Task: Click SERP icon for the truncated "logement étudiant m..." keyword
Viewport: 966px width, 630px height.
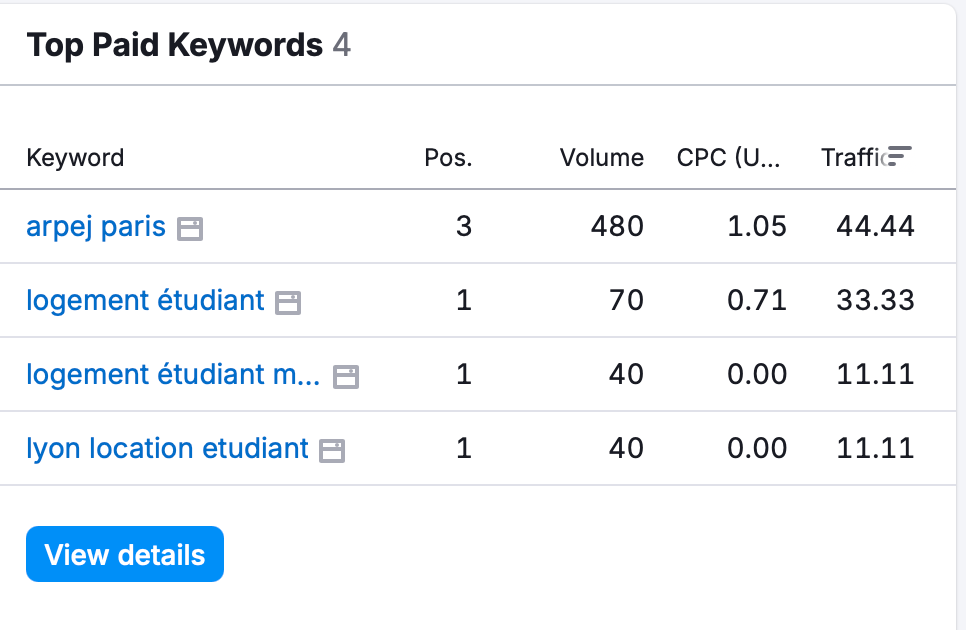Action: (345, 374)
